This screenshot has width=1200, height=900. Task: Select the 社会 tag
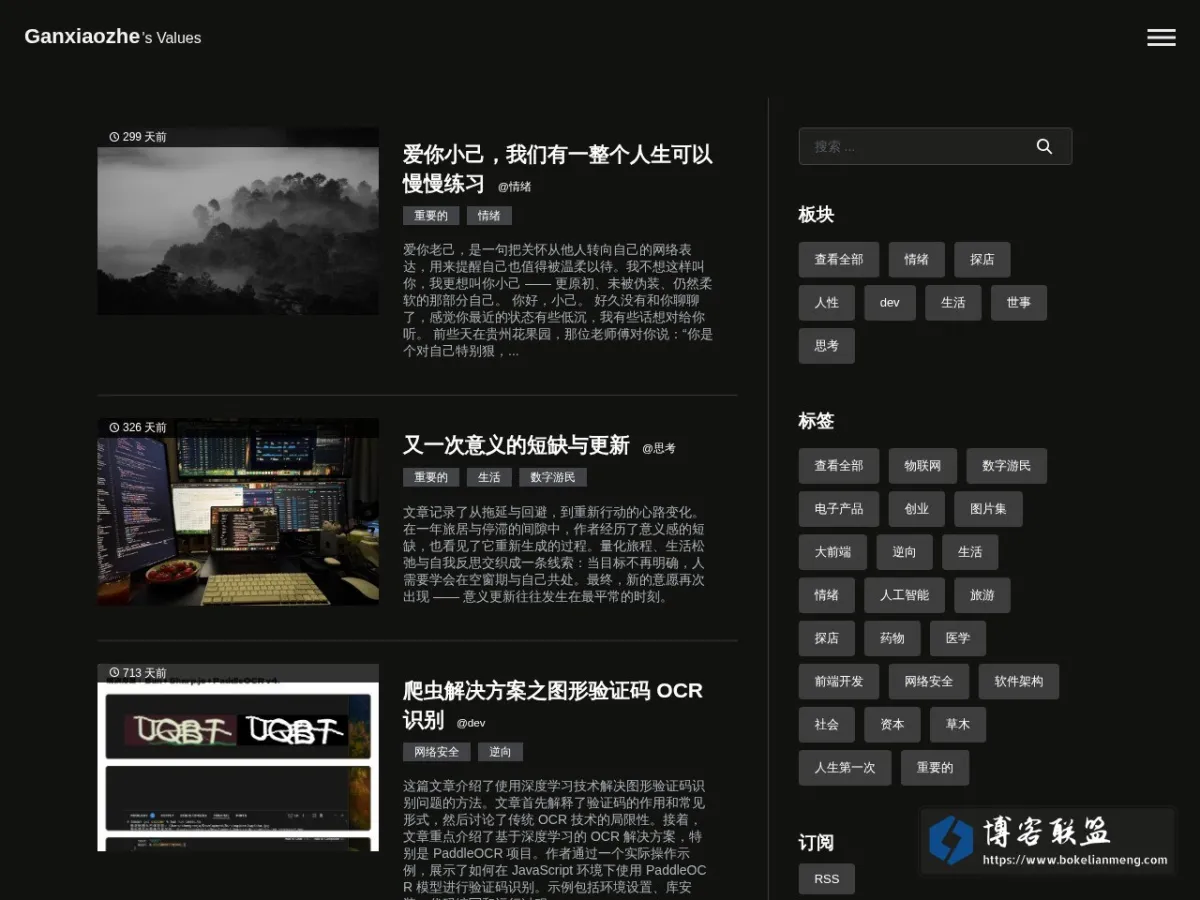[x=827, y=724]
